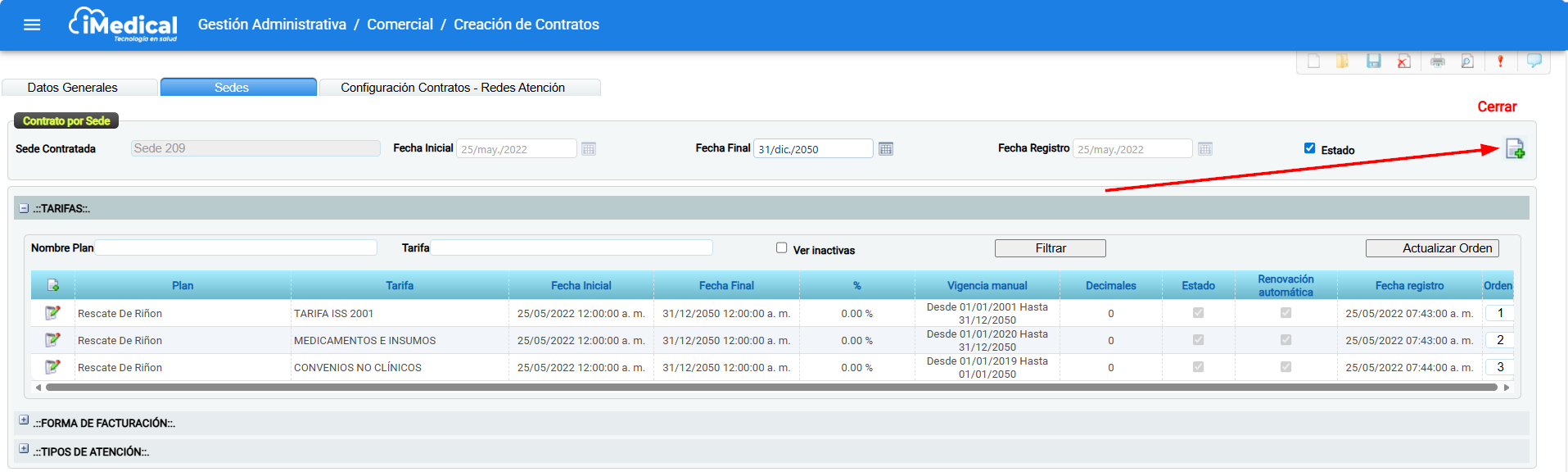Add a new tarifa from the table header icon
Screen dimensions: 1568x472
point(53,285)
